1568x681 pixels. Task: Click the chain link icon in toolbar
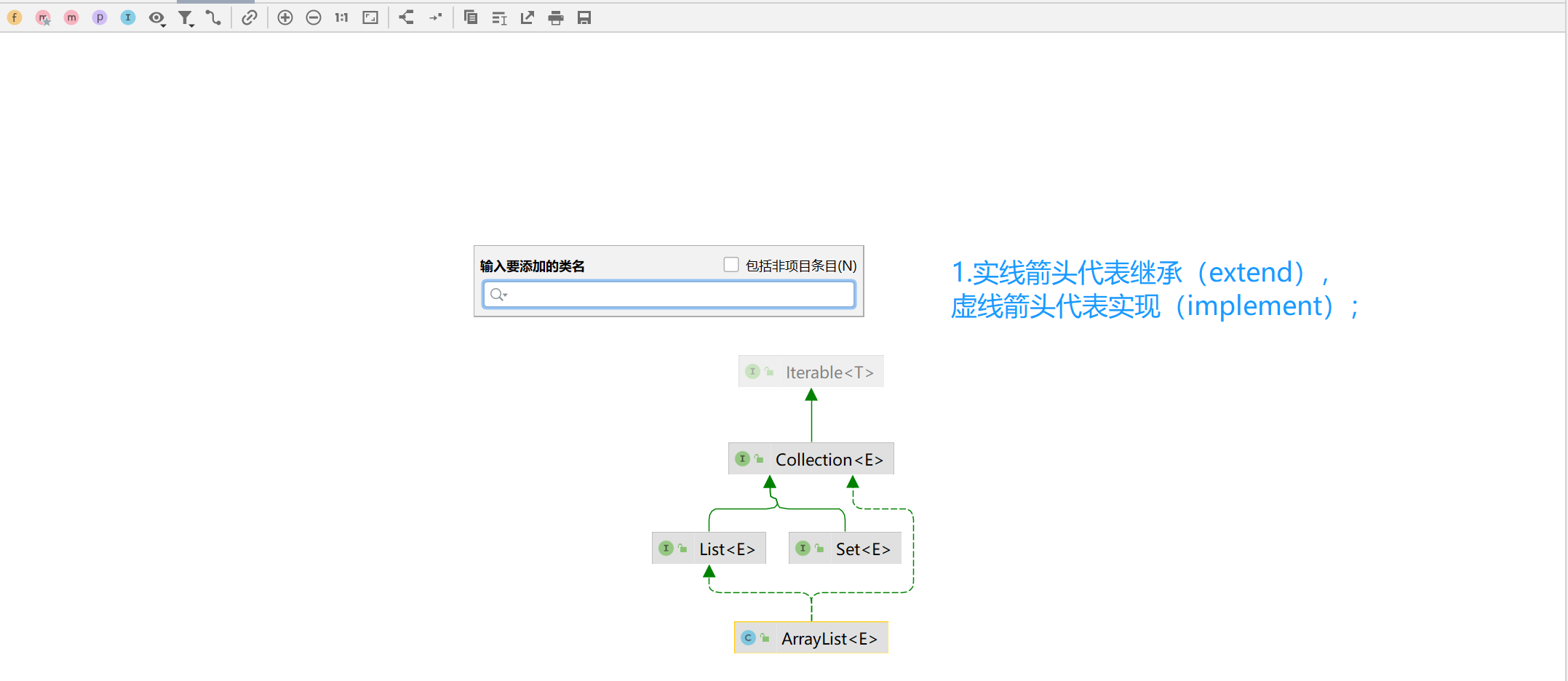point(250,17)
